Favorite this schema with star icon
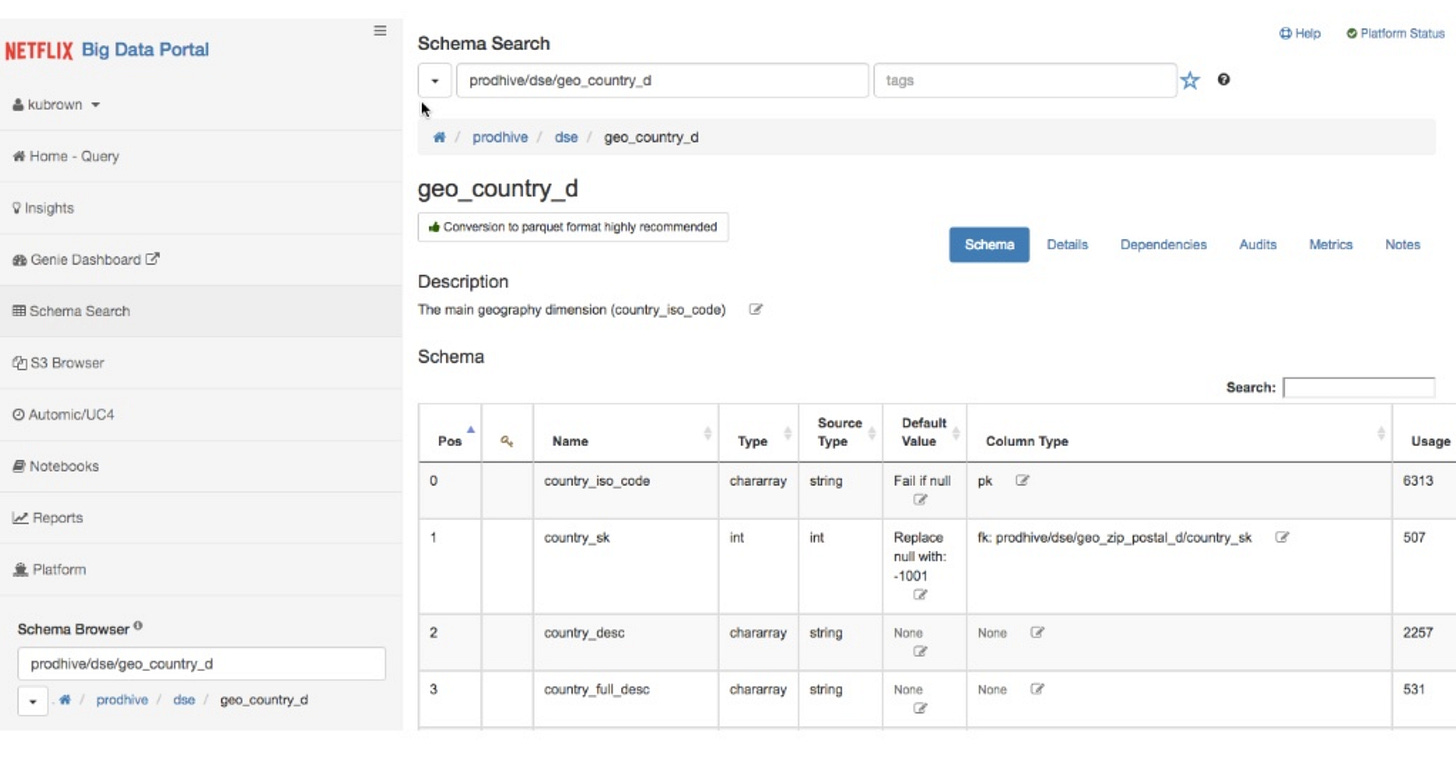1456x782 pixels. [x=1190, y=81]
